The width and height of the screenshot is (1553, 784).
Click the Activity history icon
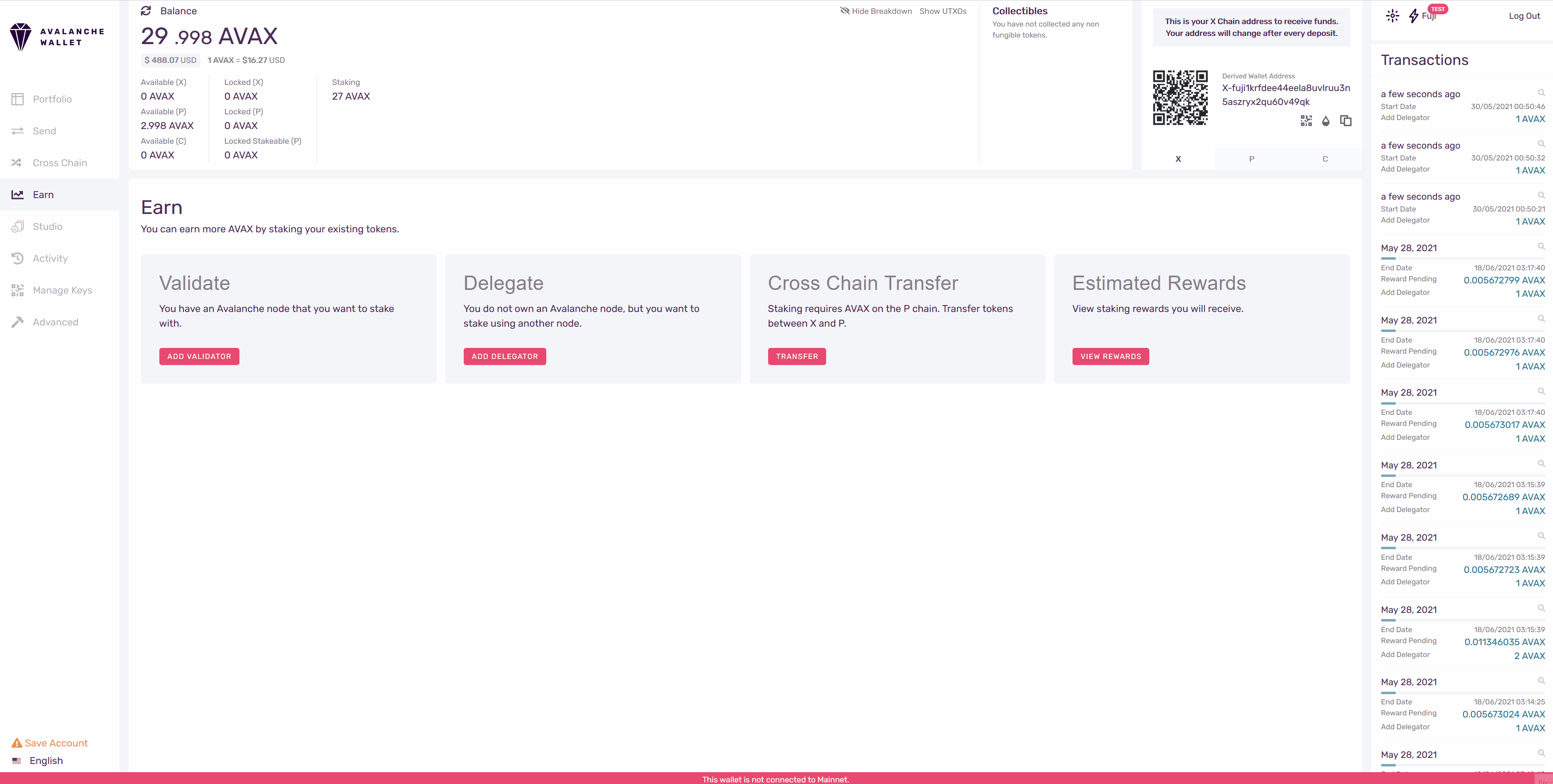[x=18, y=258]
